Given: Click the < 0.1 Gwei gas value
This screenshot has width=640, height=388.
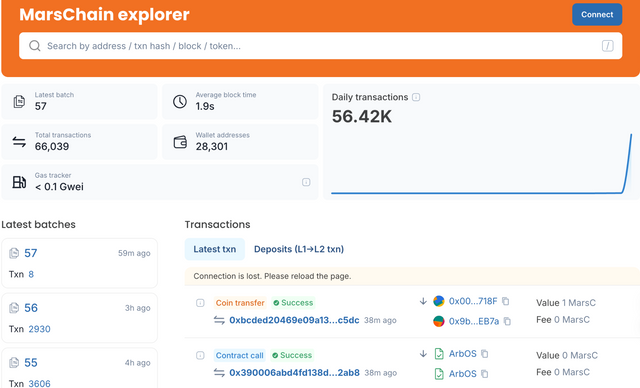Looking at the screenshot, I should pos(59,187).
